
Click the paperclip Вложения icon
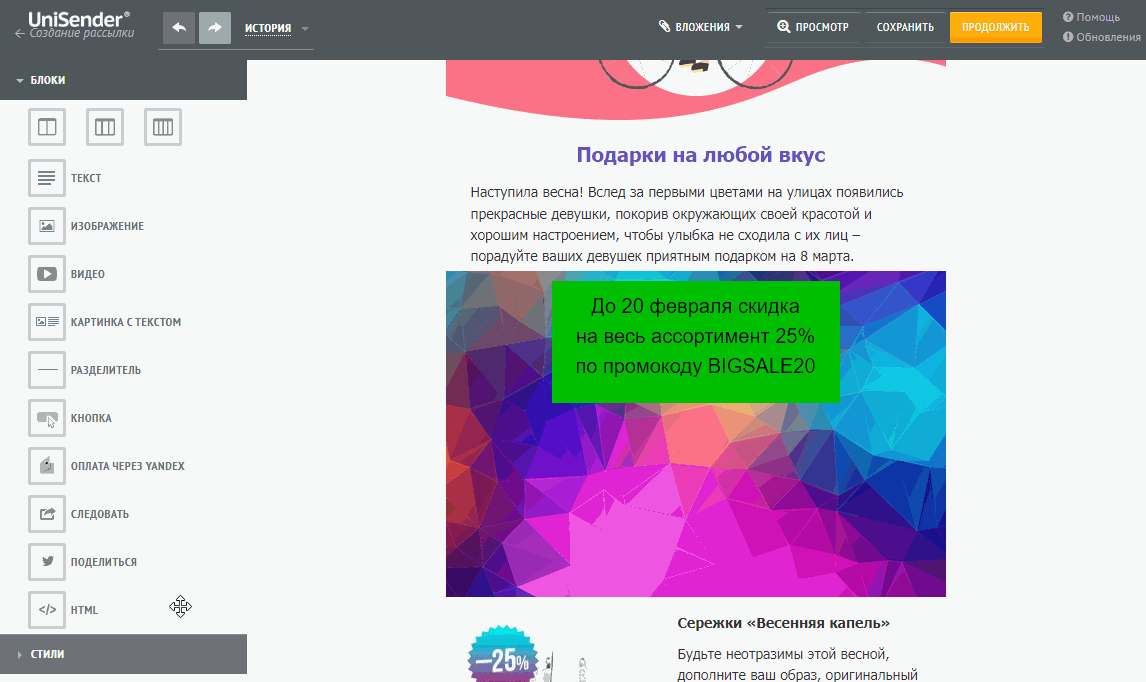point(664,26)
